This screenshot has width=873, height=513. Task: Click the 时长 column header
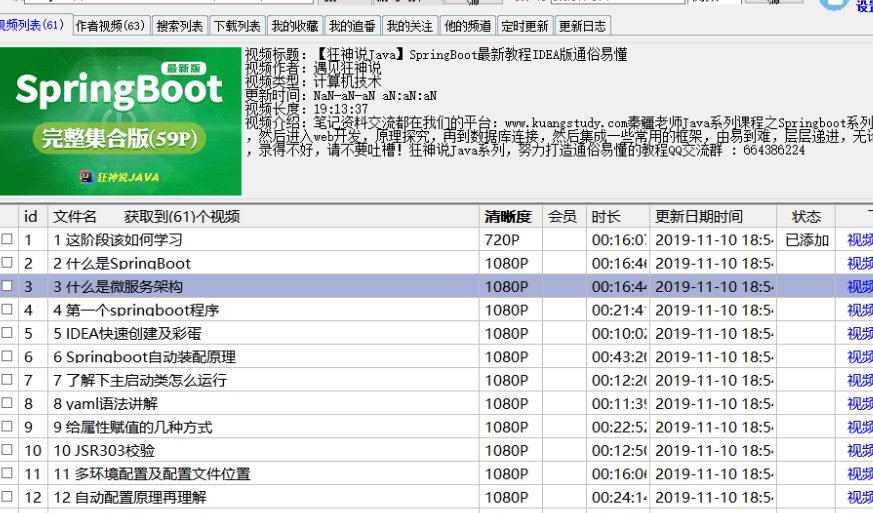pyautogui.click(x=606, y=217)
